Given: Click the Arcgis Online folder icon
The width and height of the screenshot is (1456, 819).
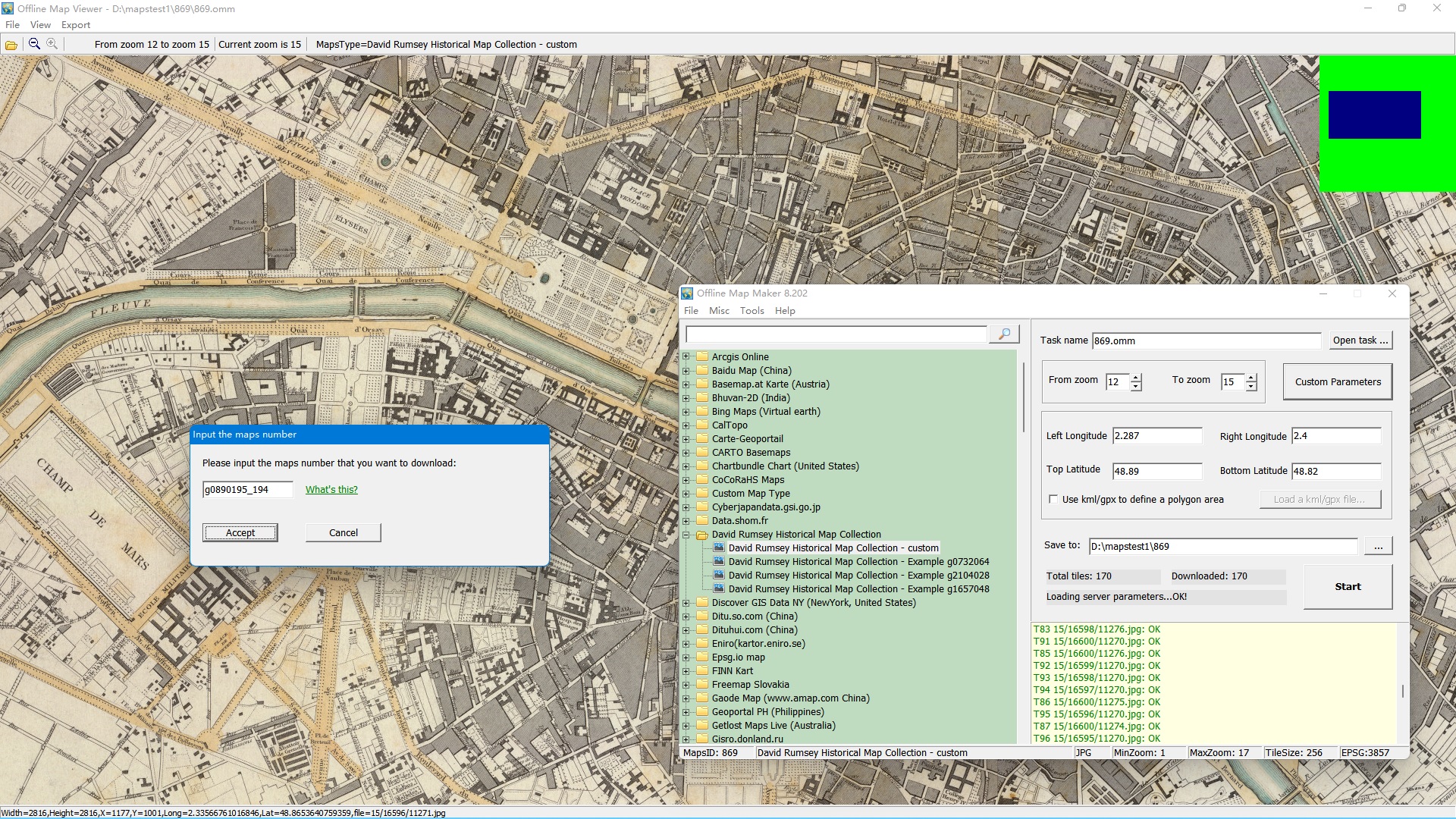Looking at the screenshot, I should point(702,356).
